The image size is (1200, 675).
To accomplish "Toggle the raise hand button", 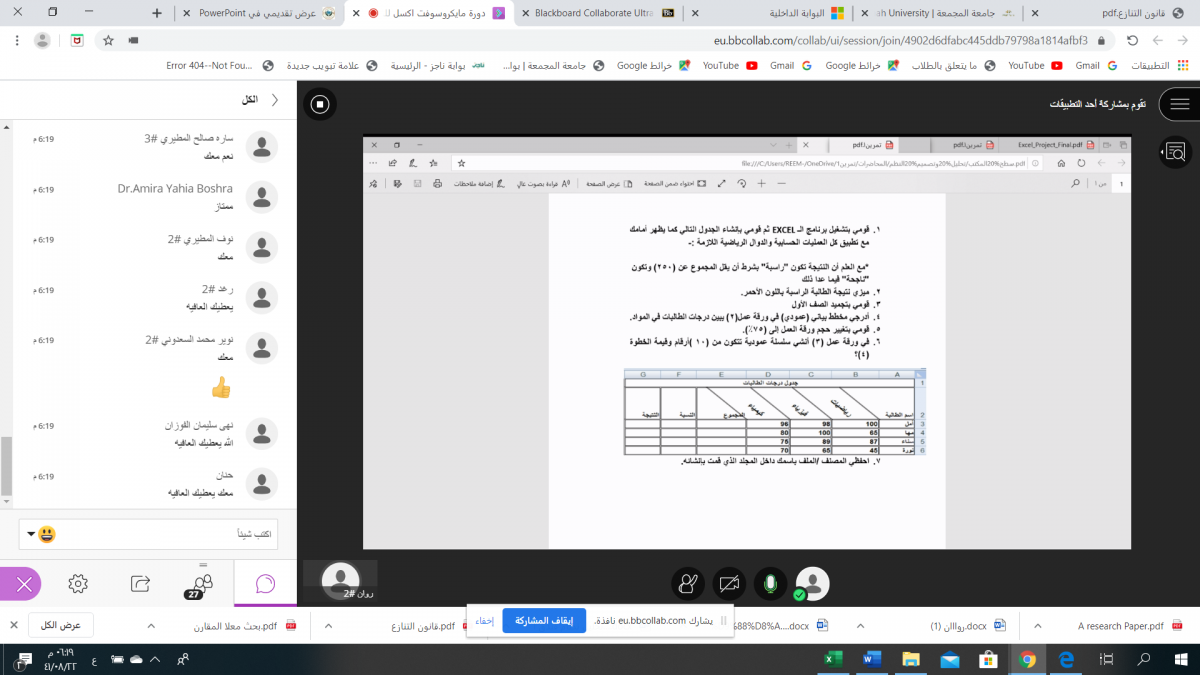I will click(687, 583).
